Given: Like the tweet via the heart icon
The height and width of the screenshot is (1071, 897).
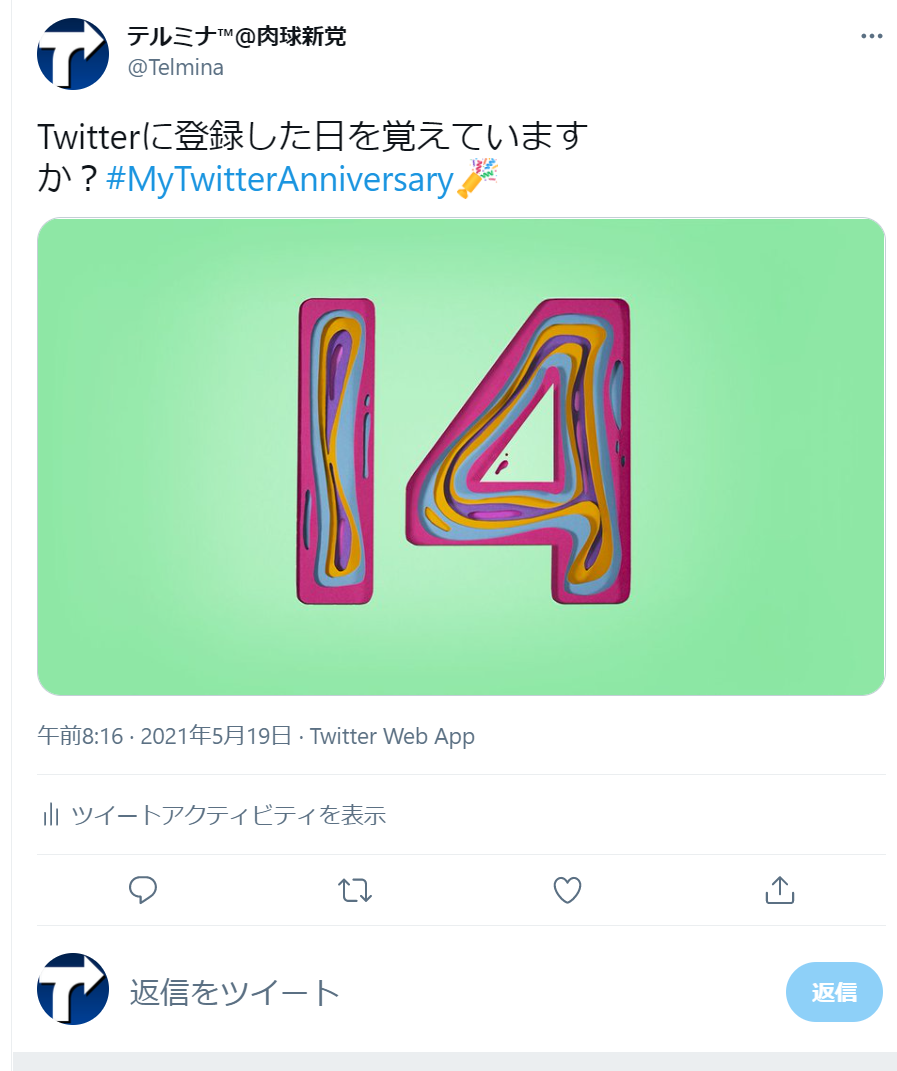Looking at the screenshot, I should [567, 890].
